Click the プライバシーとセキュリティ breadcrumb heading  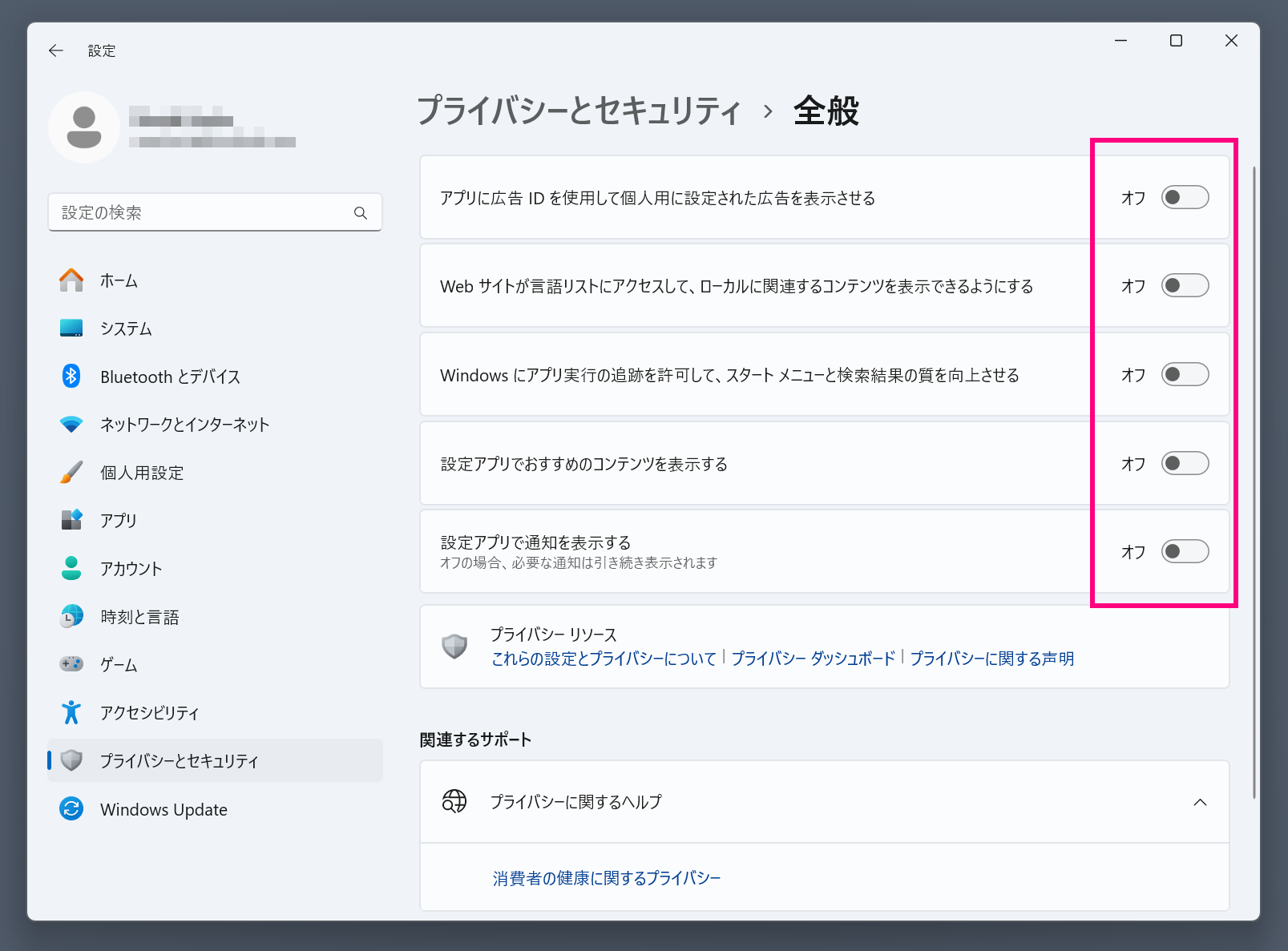pos(579,111)
